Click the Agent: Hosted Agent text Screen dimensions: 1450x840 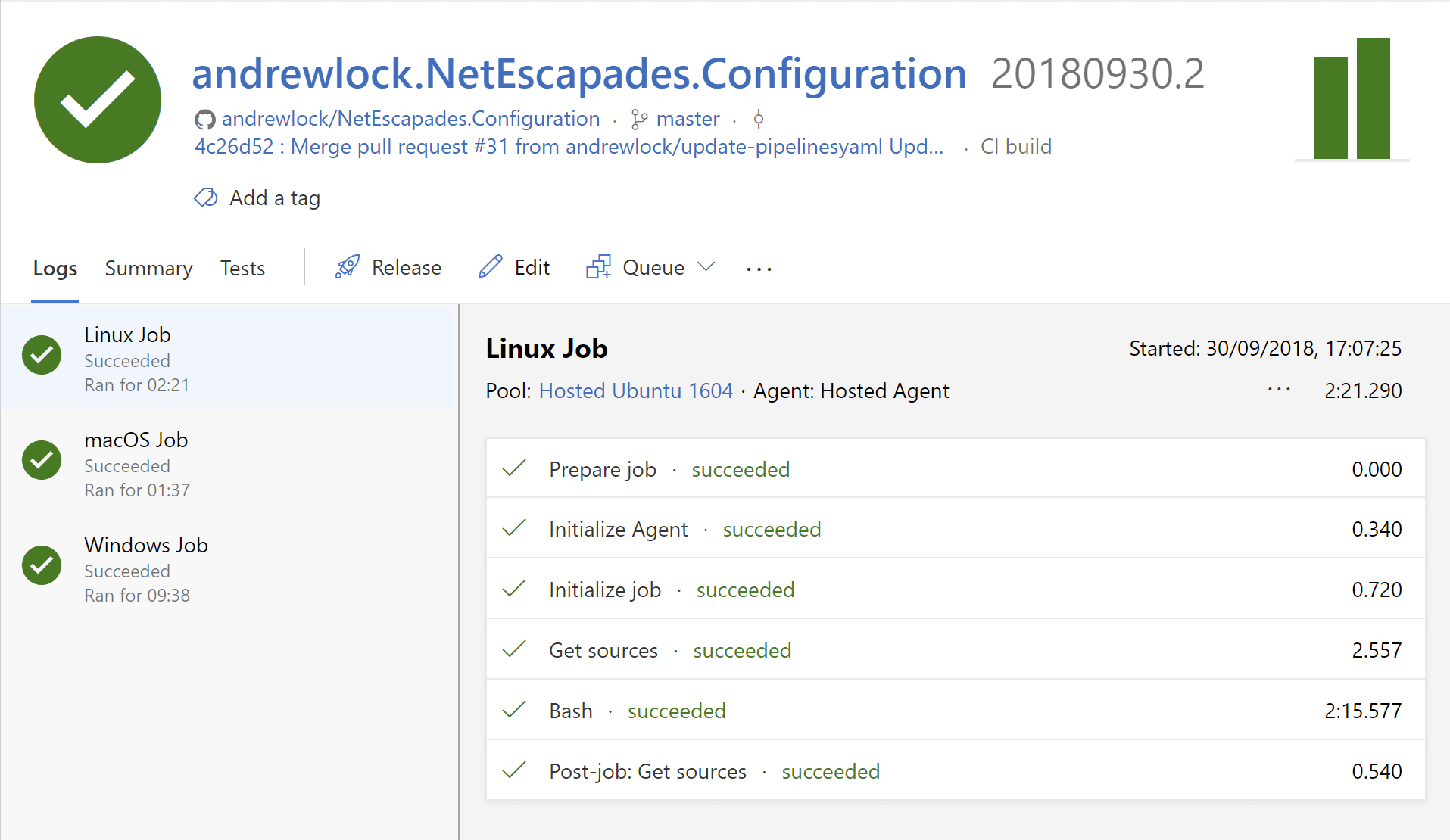coord(851,391)
